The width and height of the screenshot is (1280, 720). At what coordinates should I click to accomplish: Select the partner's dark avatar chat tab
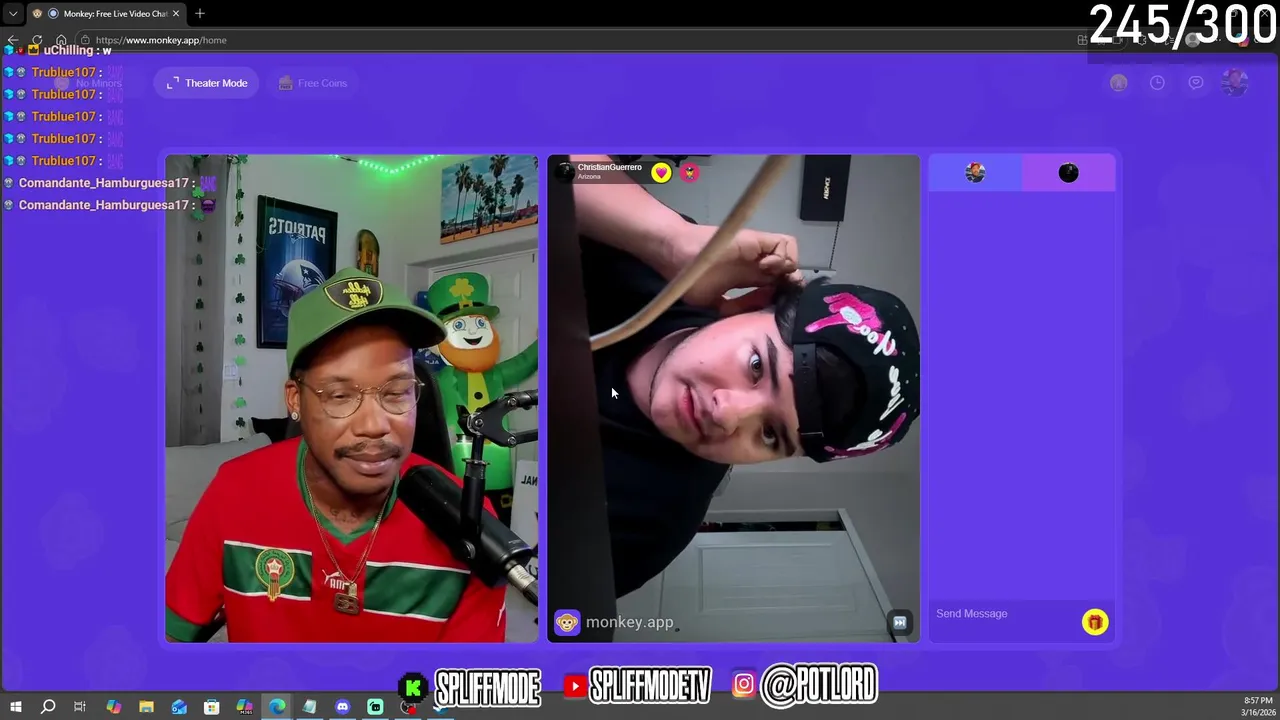coord(1068,173)
